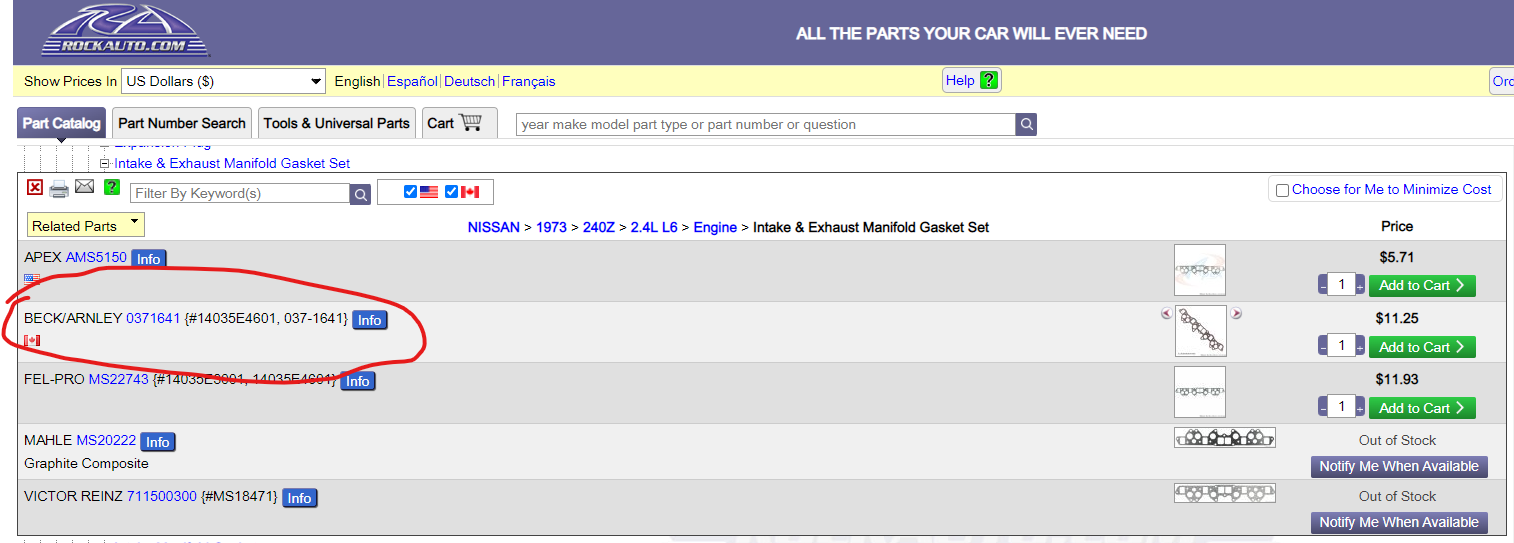1514x543 pixels.
Task: Add APEX $5.71 gasket to cart
Action: [1422, 285]
